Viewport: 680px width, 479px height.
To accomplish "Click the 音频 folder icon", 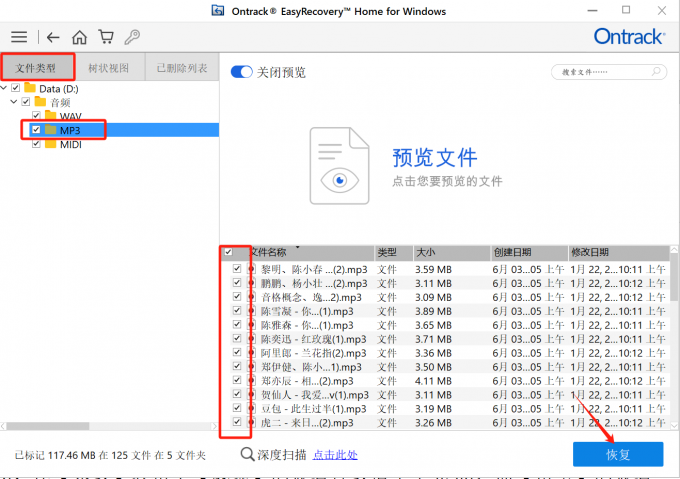I will click(40, 102).
